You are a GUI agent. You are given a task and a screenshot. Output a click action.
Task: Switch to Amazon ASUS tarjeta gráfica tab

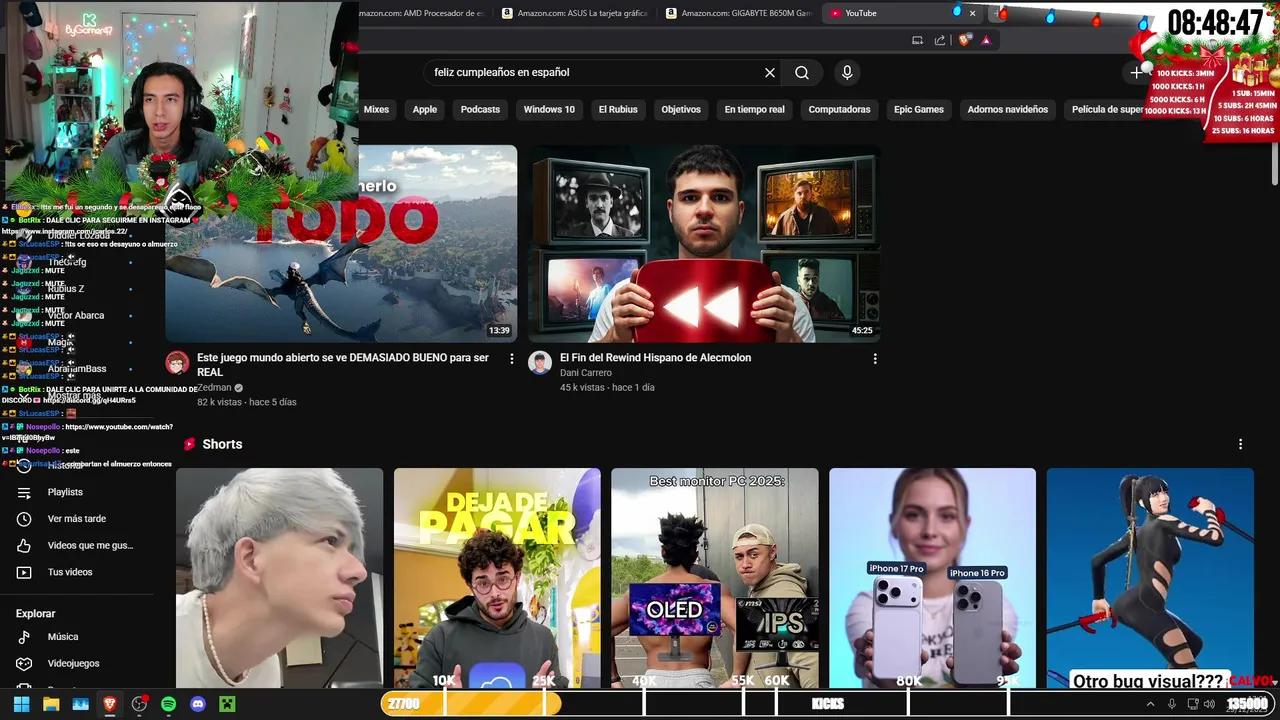575,13
